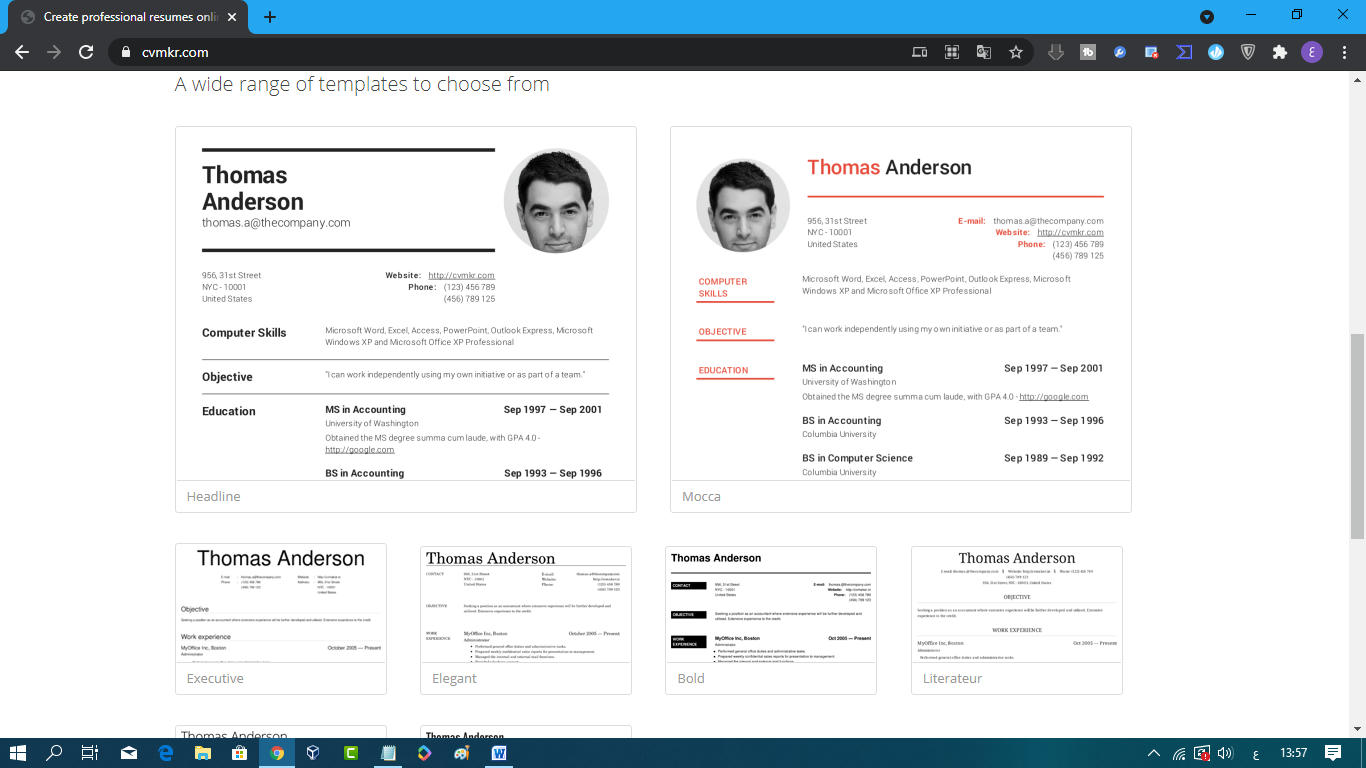Open Task View on the taskbar
The height and width of the screenshot is (768, 1366).
coord(89,753)
